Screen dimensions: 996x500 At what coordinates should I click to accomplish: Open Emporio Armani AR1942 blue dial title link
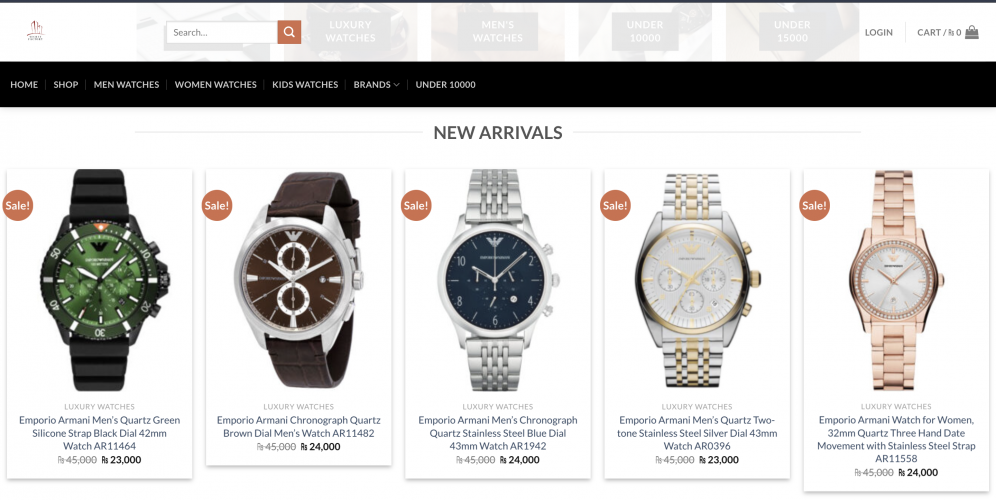(498, 433)
